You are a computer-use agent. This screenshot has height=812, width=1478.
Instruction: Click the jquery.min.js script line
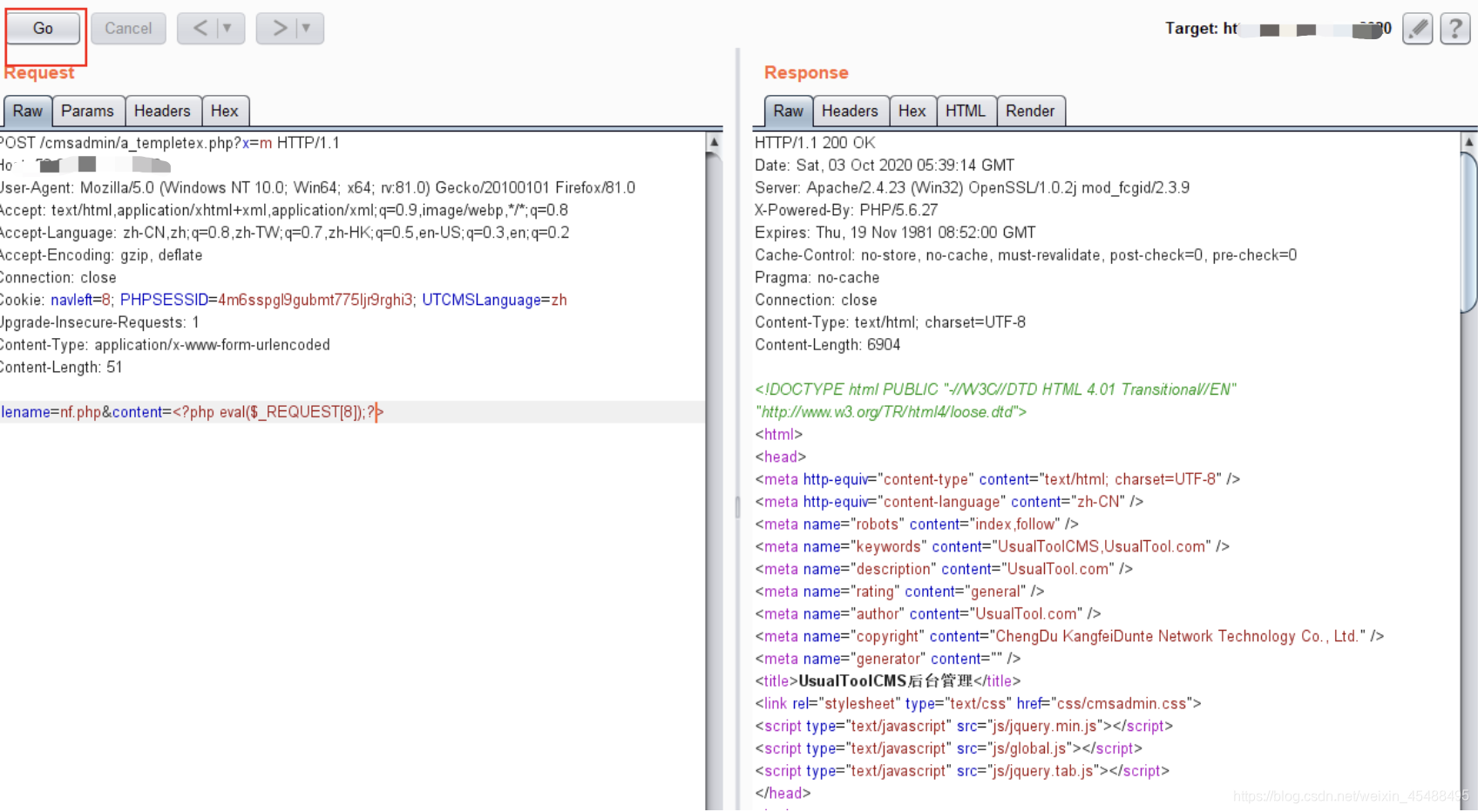click(964, 726)
